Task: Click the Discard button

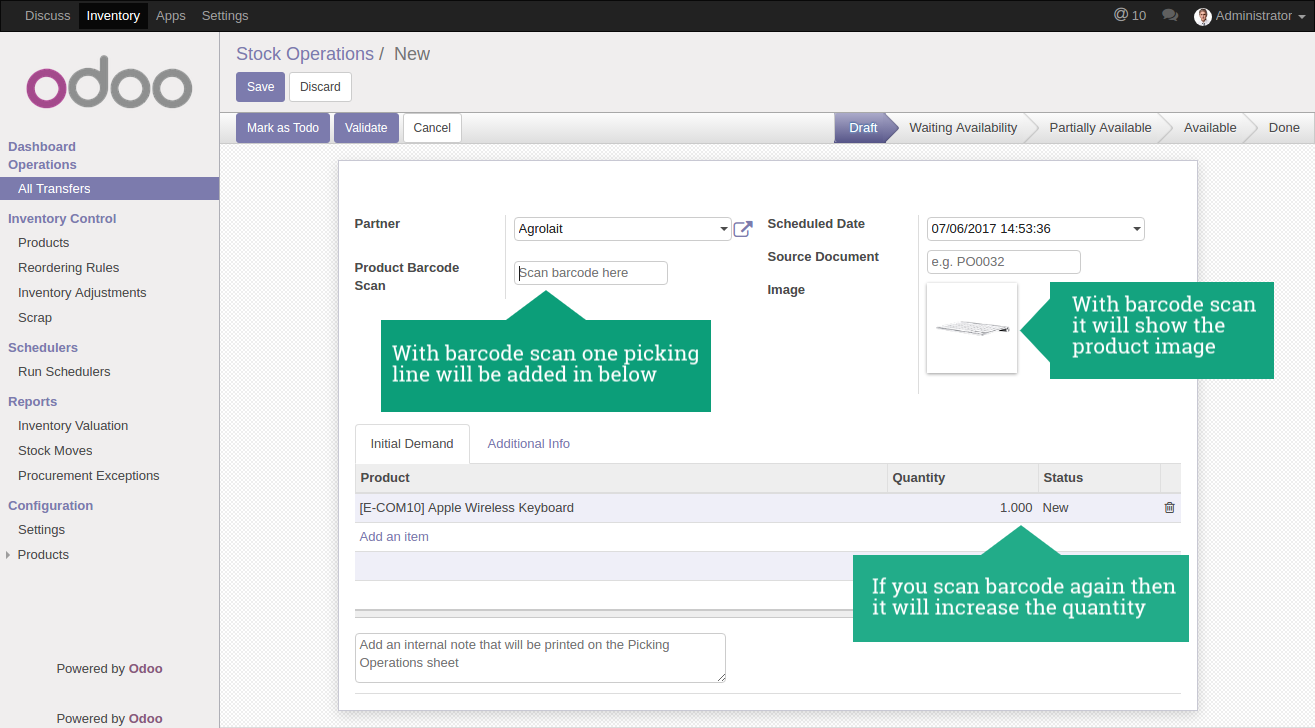Action: tap(320, 87)
